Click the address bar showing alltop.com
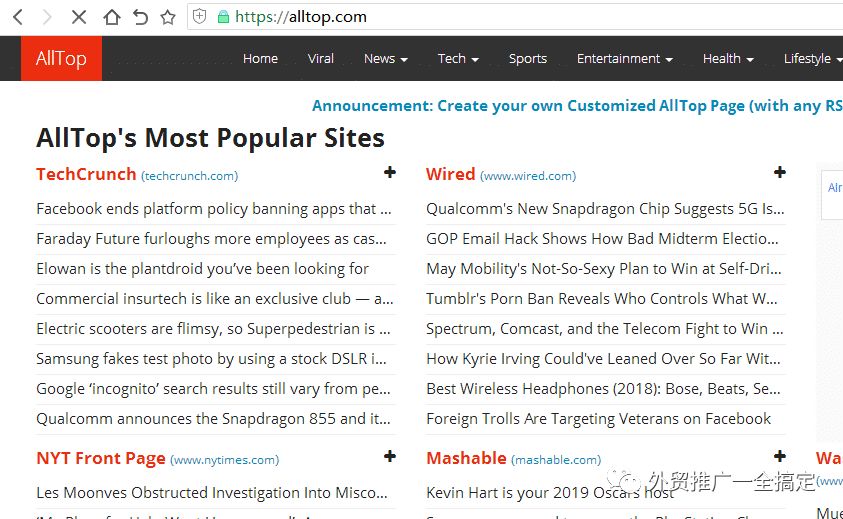This screenshot has width=843, height=519. (515, 17)
